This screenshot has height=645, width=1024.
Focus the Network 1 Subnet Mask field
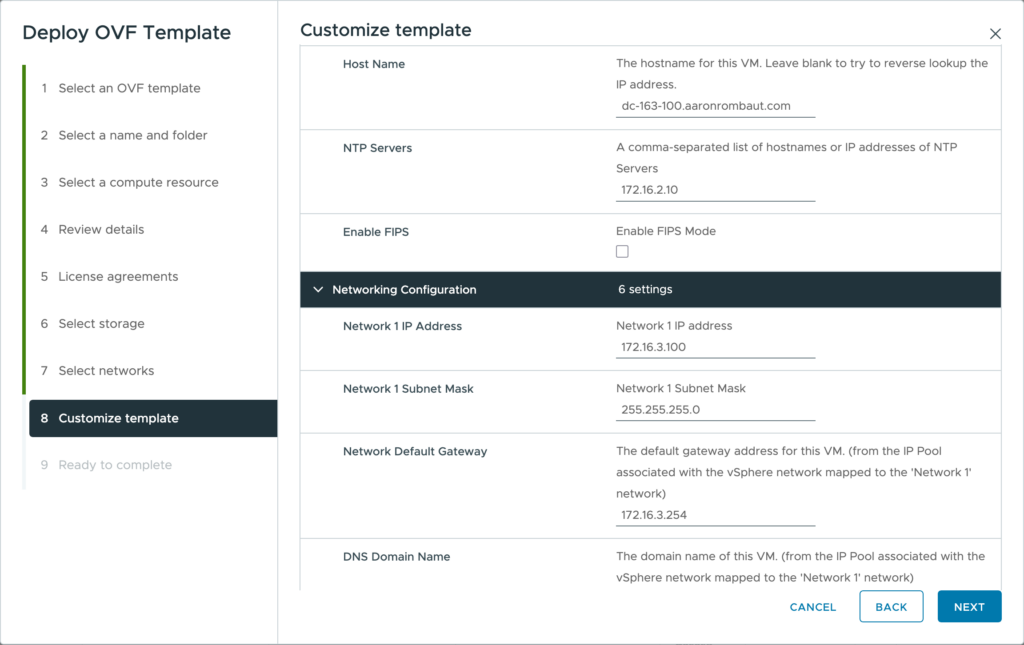coord(715,410)
